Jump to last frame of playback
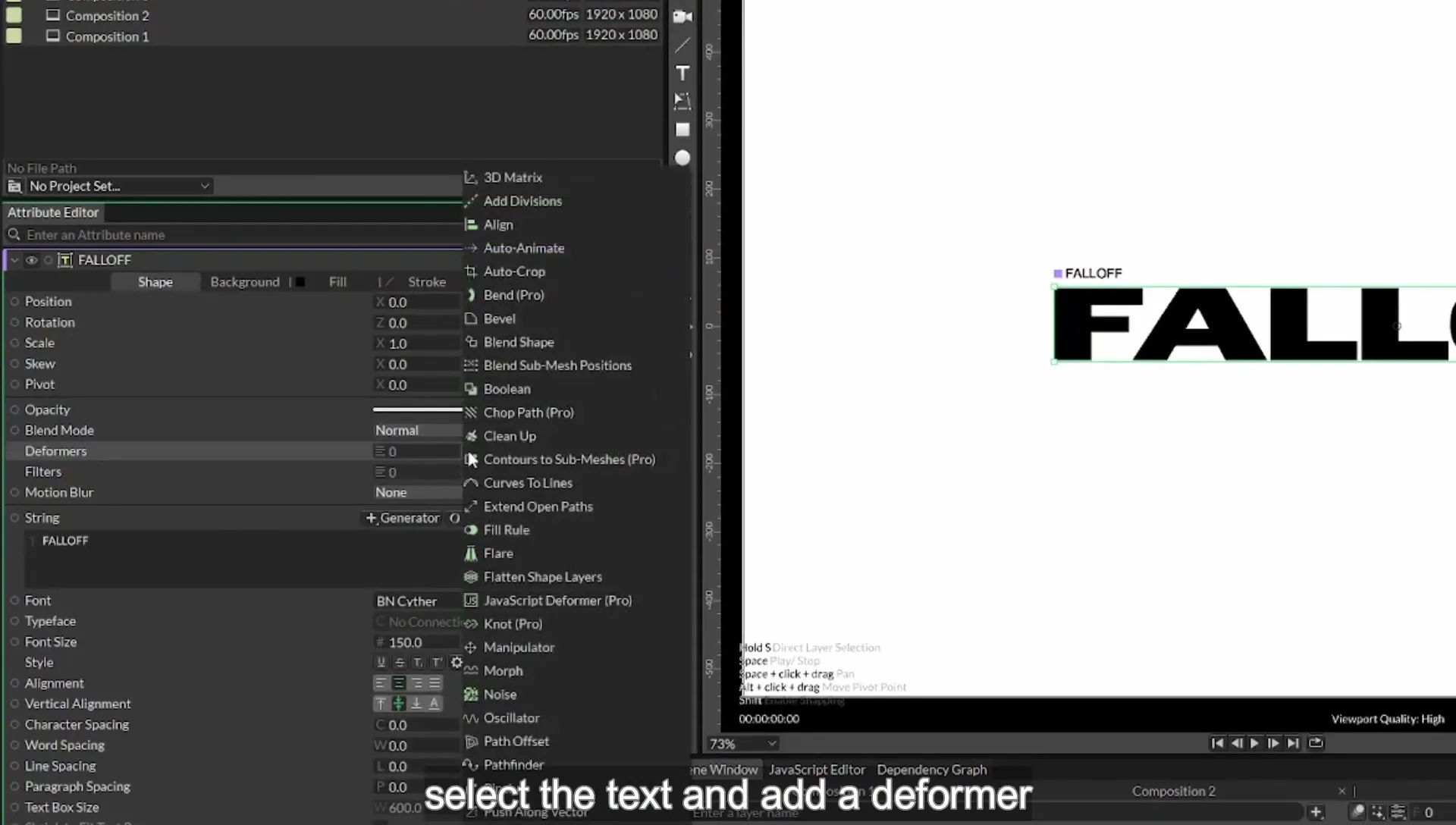Image resolution: width=1456 pixels, height=825 pixels. click(1293, 743)
